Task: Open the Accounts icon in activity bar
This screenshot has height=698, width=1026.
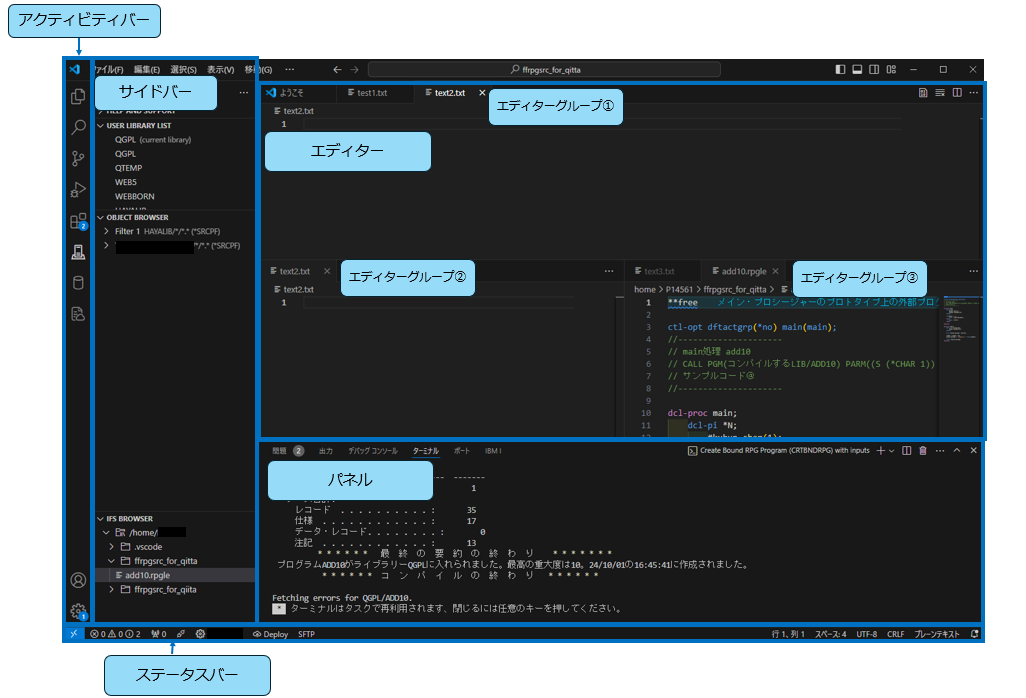Action: (78, 580)
